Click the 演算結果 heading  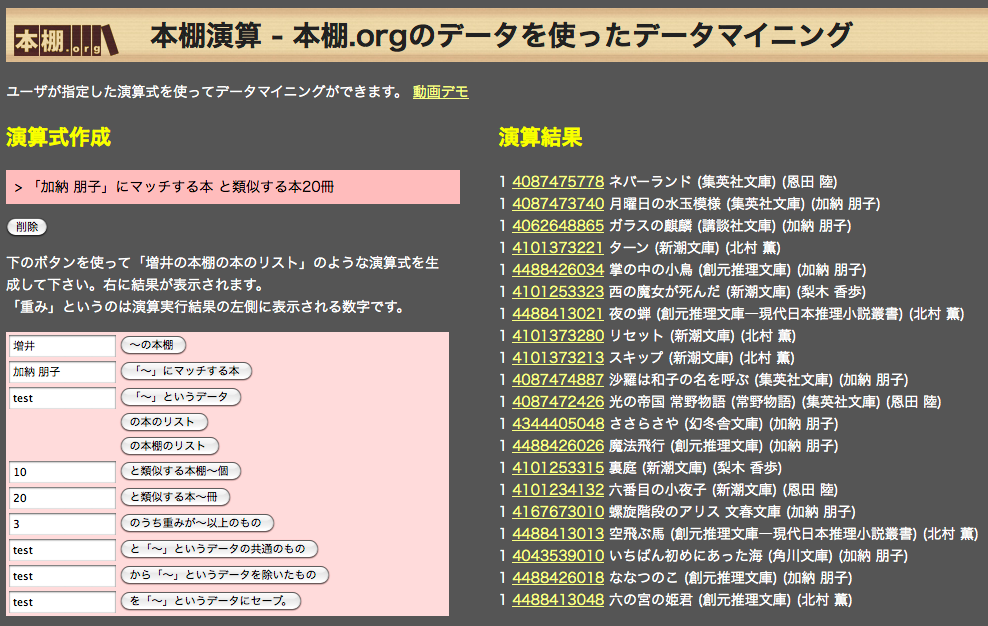[541, 137]
